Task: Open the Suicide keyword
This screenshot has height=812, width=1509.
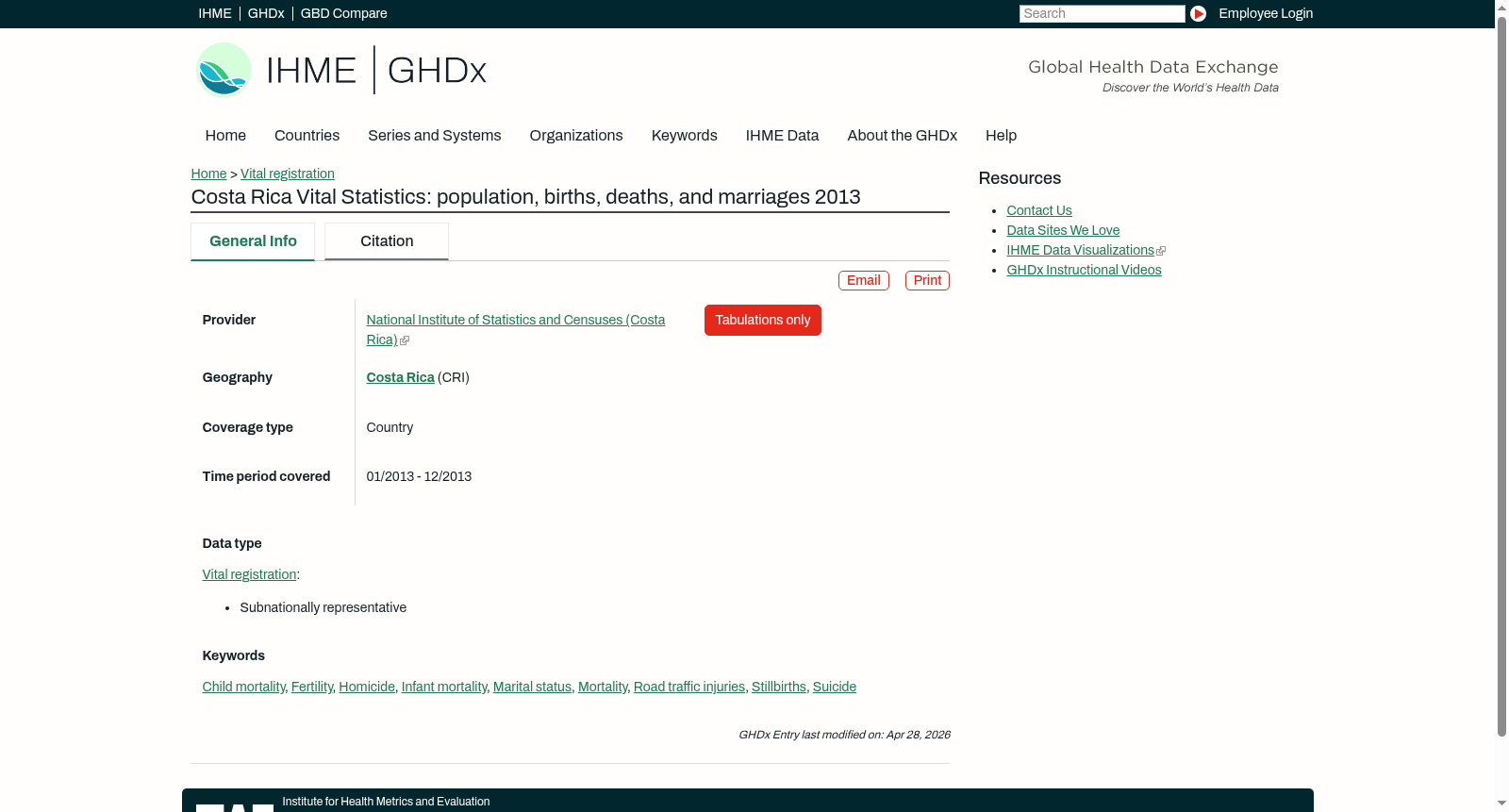Action: pos(835,687)
